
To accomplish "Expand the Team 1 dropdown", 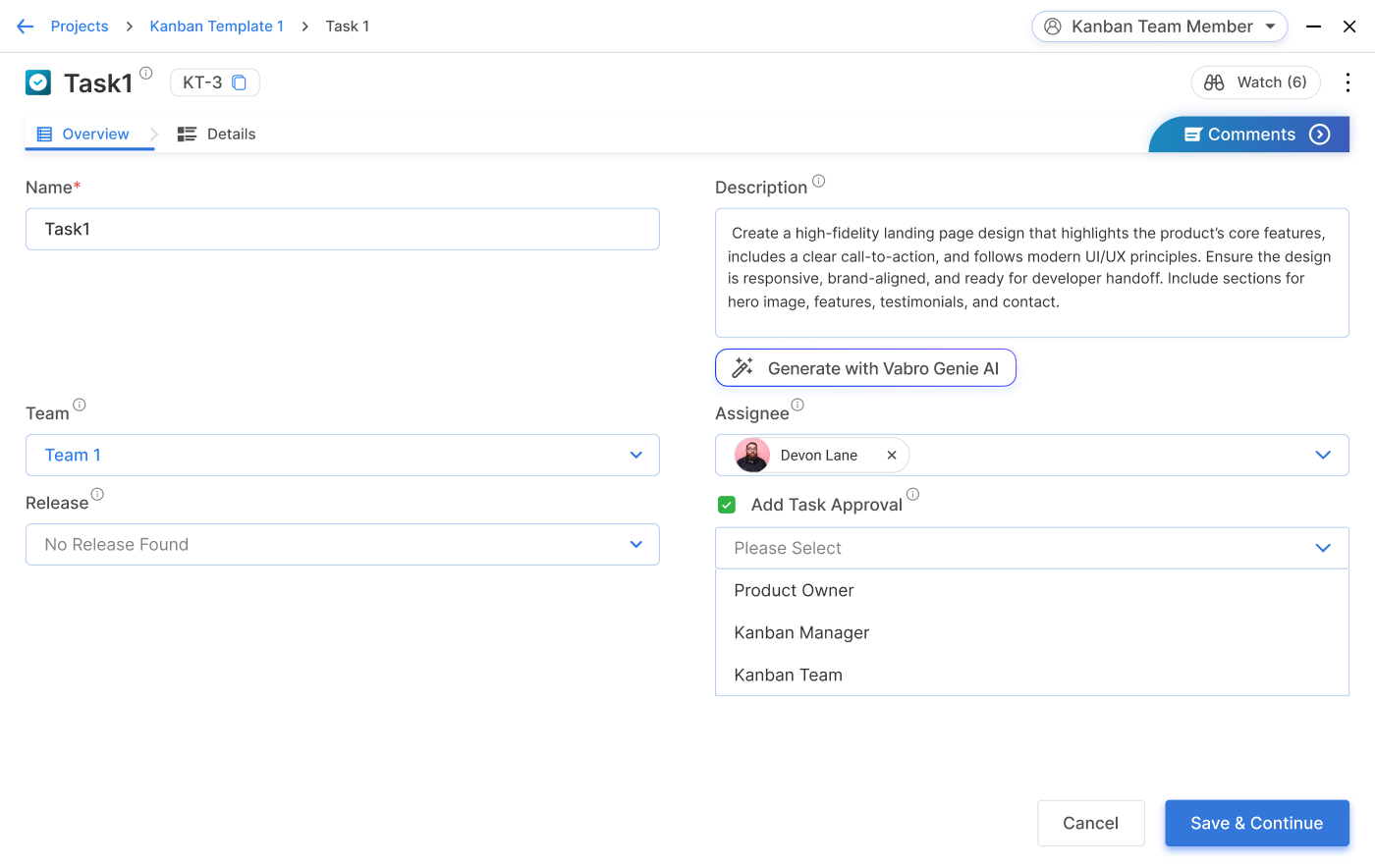I will click(x=635, y=456).
